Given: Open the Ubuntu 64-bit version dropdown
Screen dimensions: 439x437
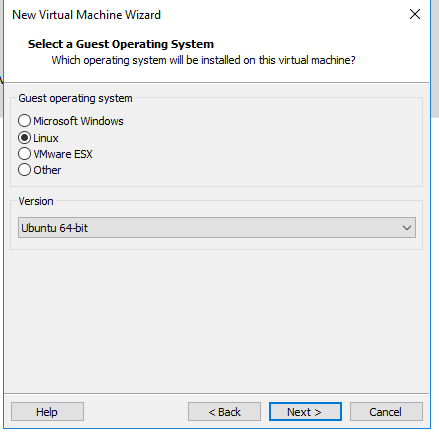Looking at the screenshot, I should (217, 228).
